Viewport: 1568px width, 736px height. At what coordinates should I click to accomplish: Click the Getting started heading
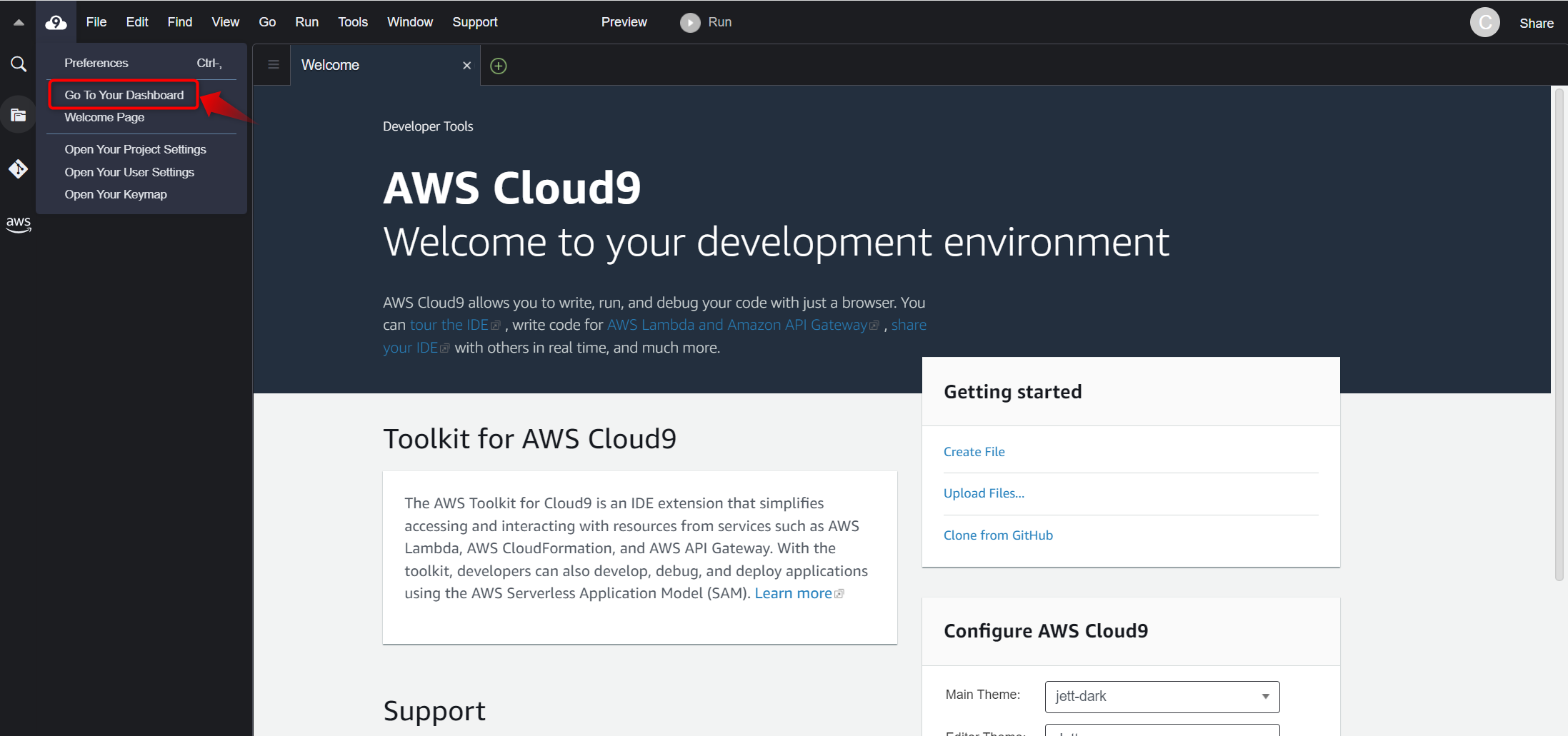[1012, 392]
